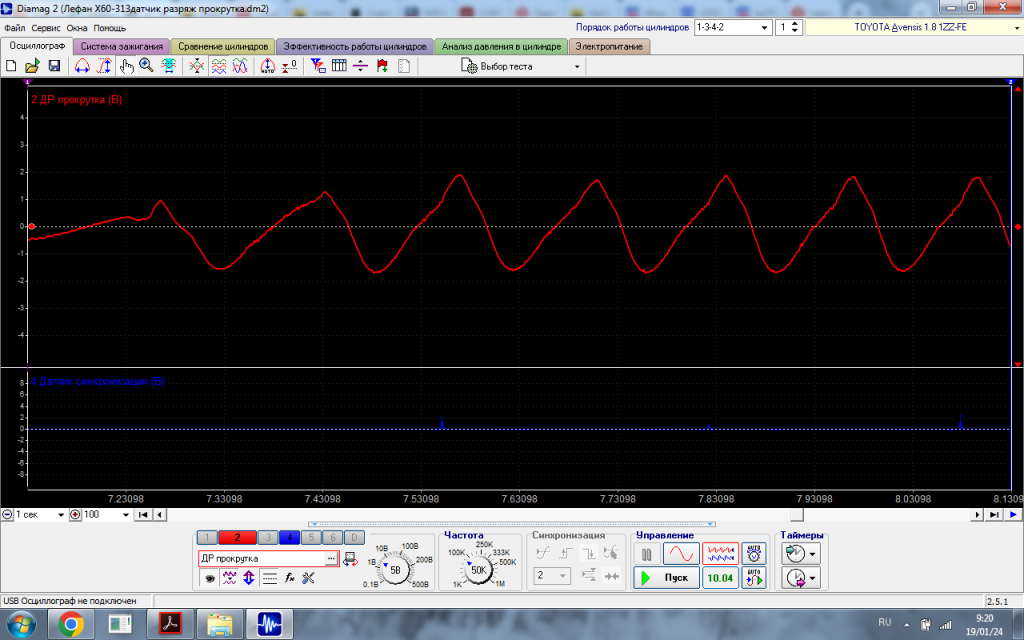Viewport: 1024px width, 640px height.
Task: Jump to the recording end button
Action: (994, 515)
